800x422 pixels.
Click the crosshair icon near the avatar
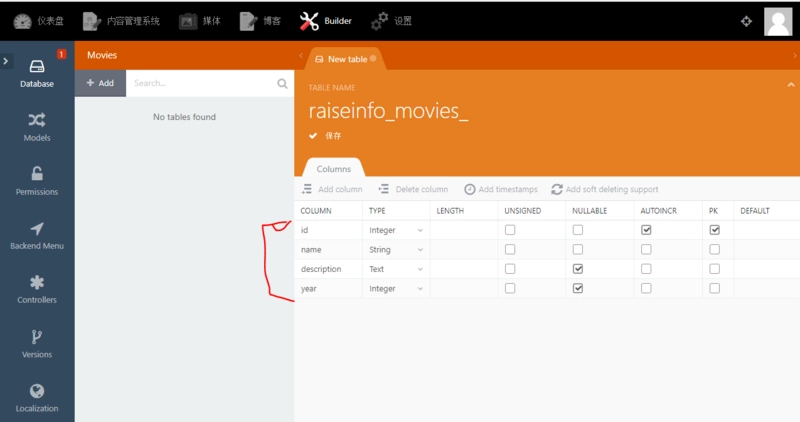746,21
